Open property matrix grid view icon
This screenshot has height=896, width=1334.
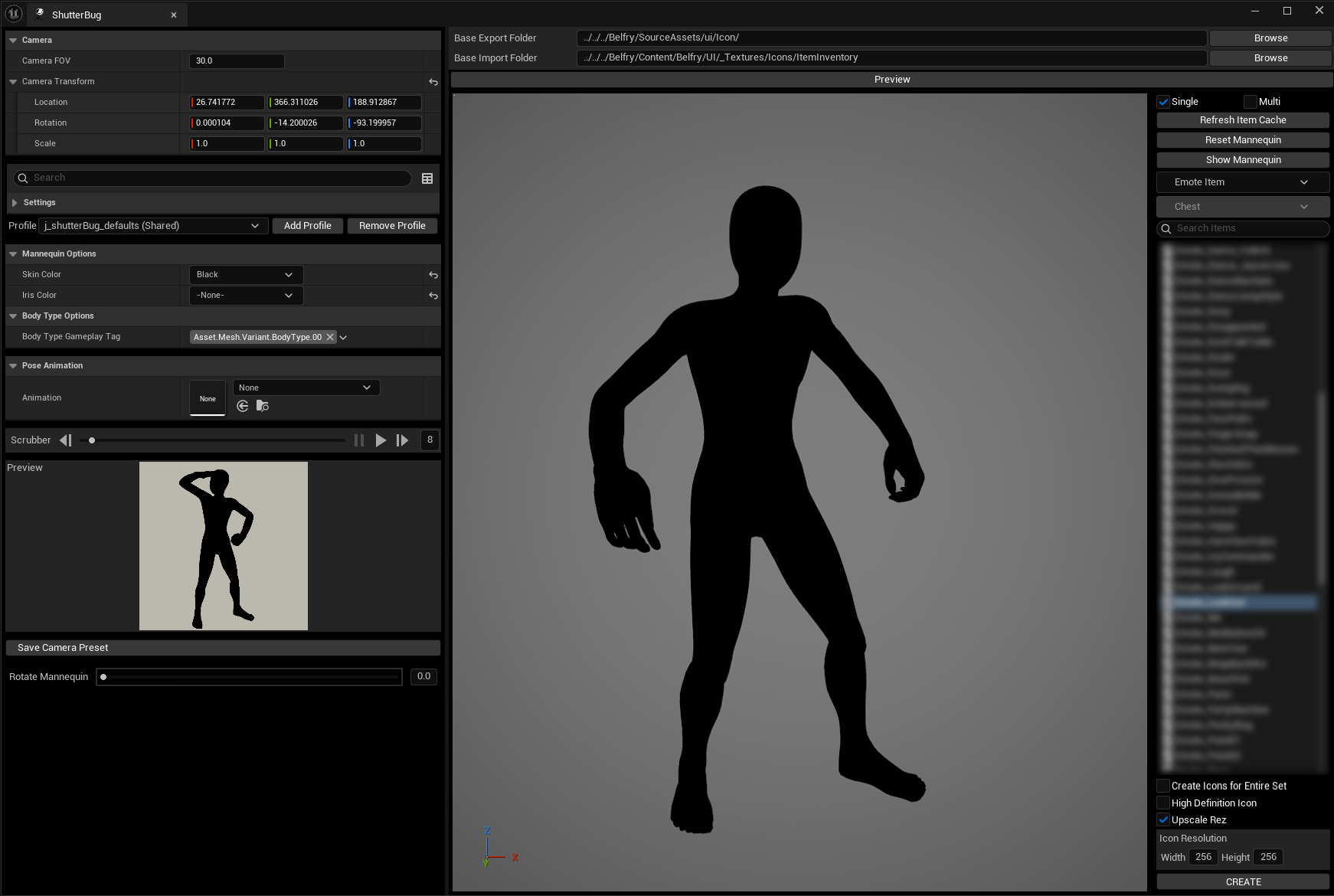[x=427, y=178]
